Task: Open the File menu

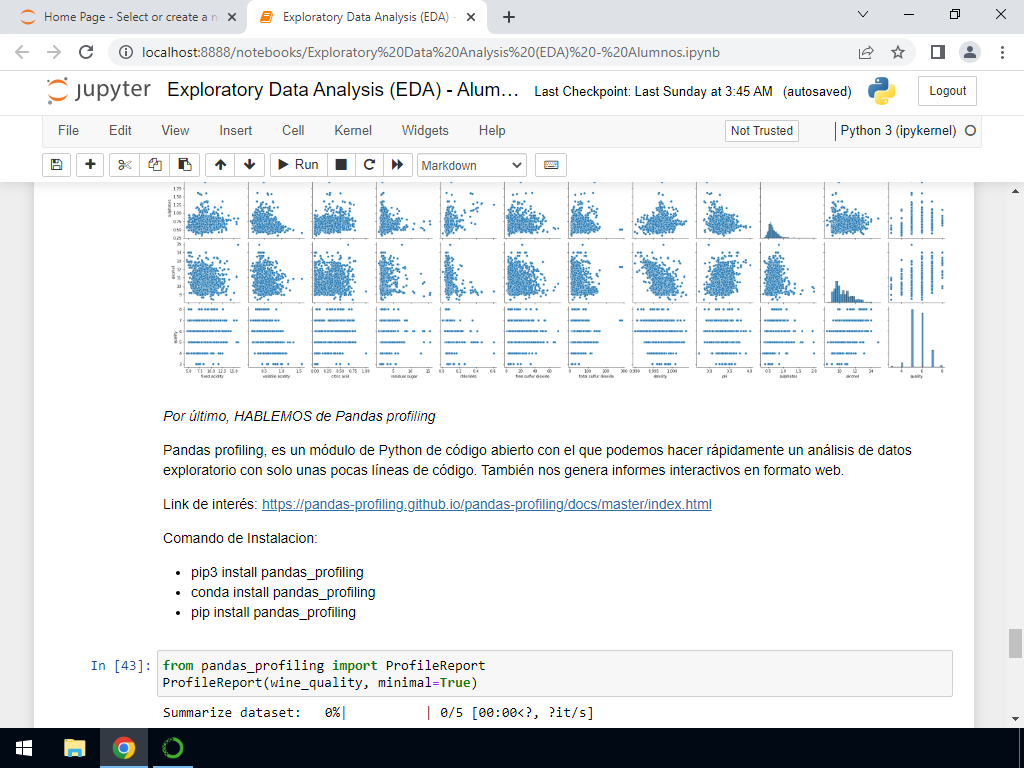Action: tap(69, 131)
